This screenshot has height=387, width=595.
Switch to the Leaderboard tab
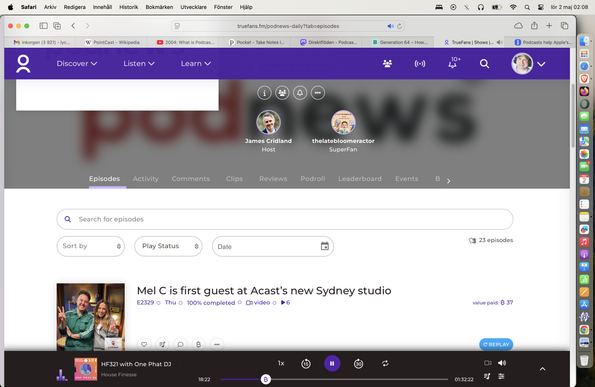click(x=360, y=179)
